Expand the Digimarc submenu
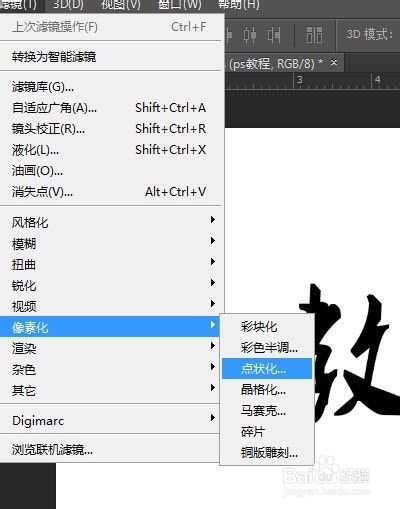The width and height of the screenshot is (400, 509). (x=110, y=420)
